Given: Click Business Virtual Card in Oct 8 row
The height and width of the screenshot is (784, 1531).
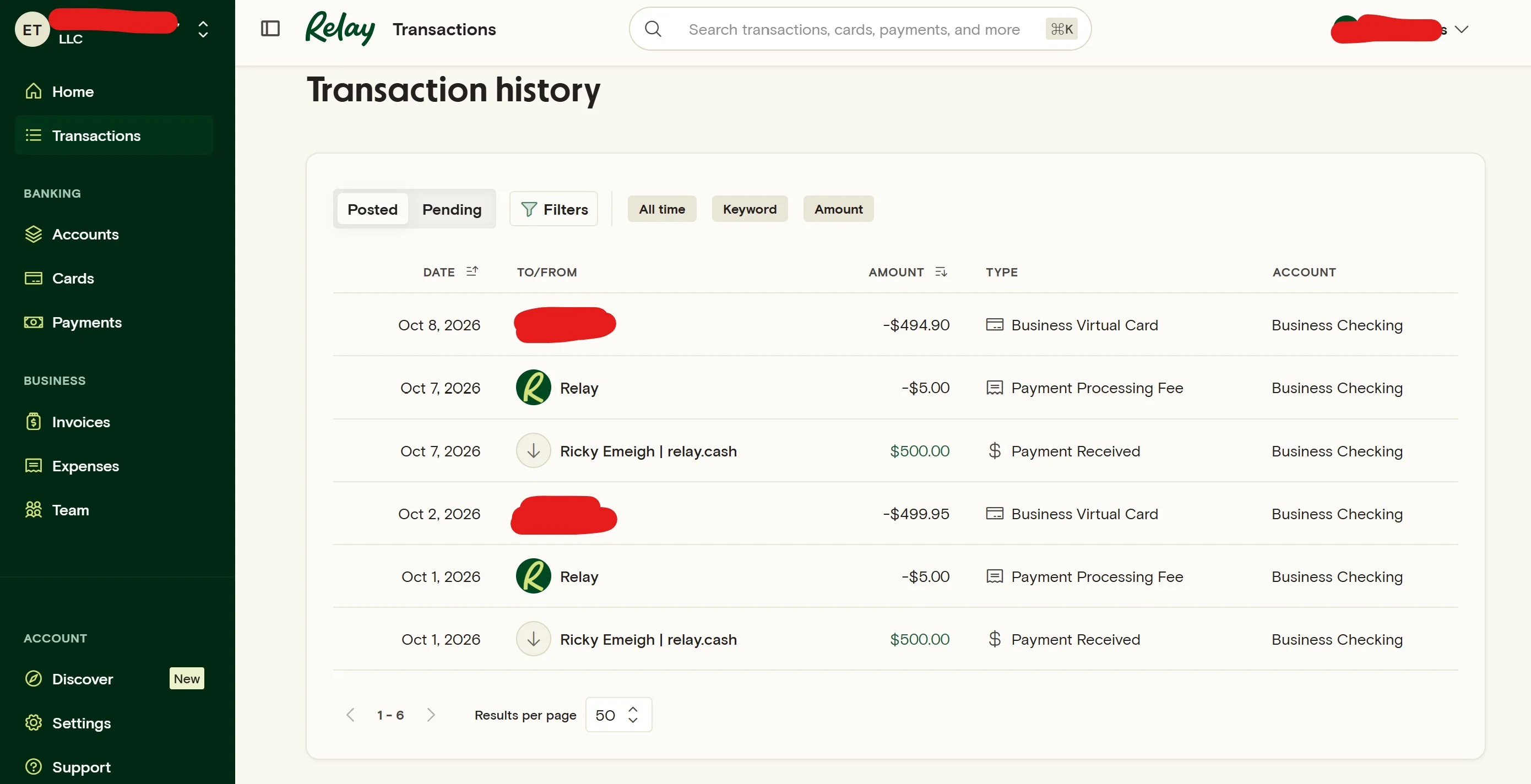Looking at the screenshot, I should (x=1085, y=325).
